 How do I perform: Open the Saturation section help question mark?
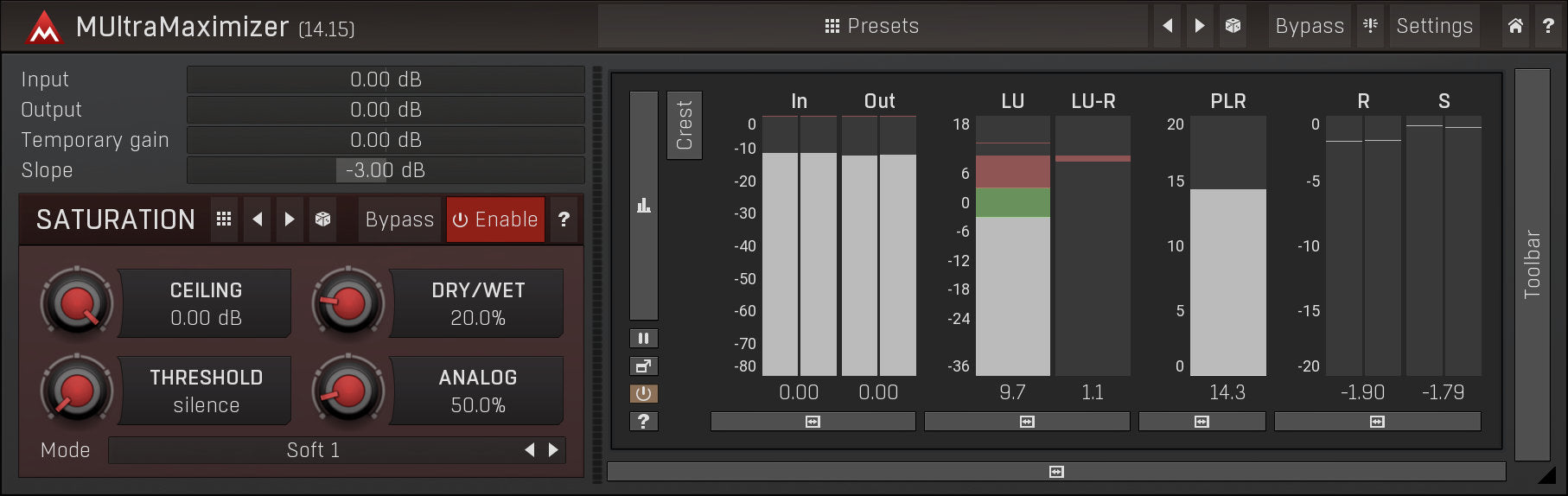click(x=564, y=219)
